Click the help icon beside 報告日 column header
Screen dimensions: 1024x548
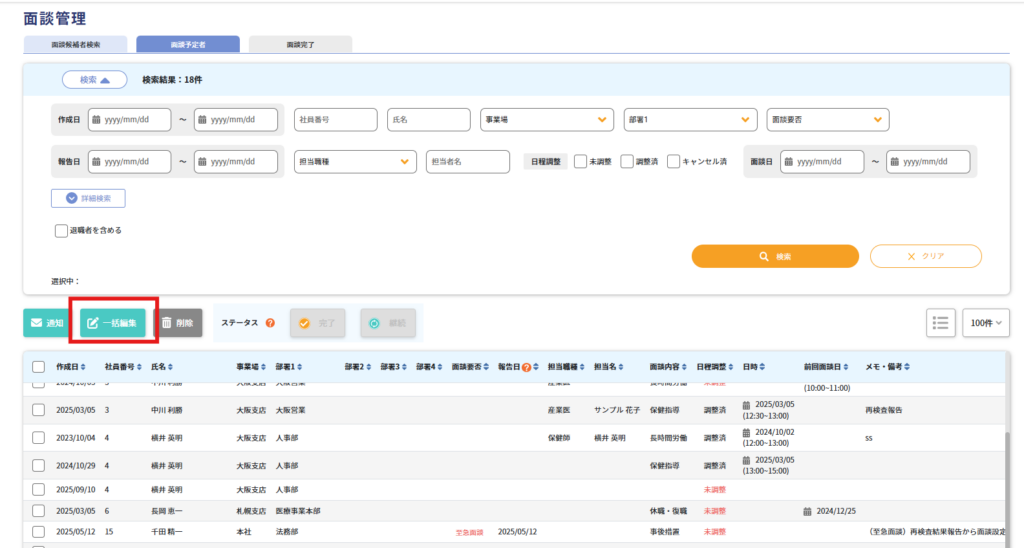click(526, 367)
